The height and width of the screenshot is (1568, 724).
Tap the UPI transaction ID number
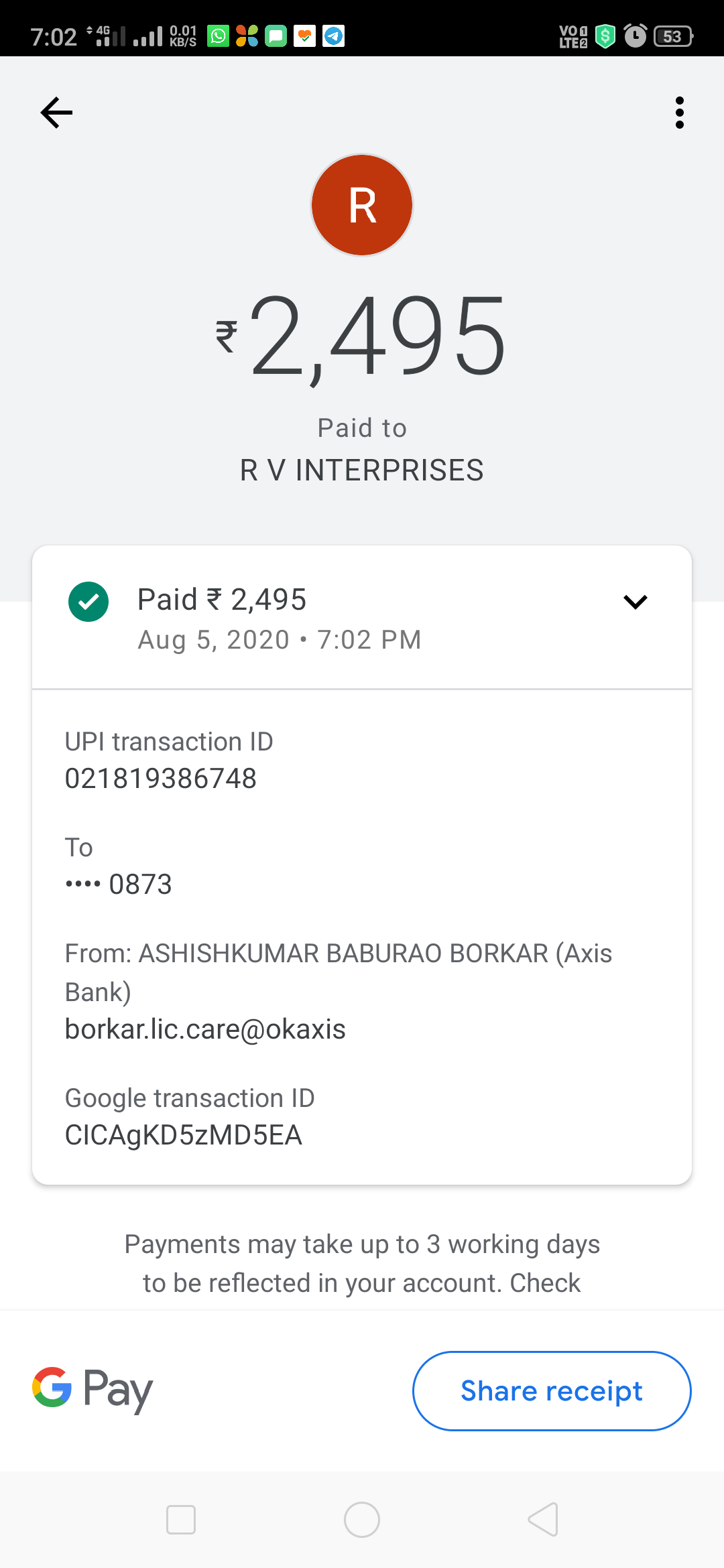pos(161,779)
